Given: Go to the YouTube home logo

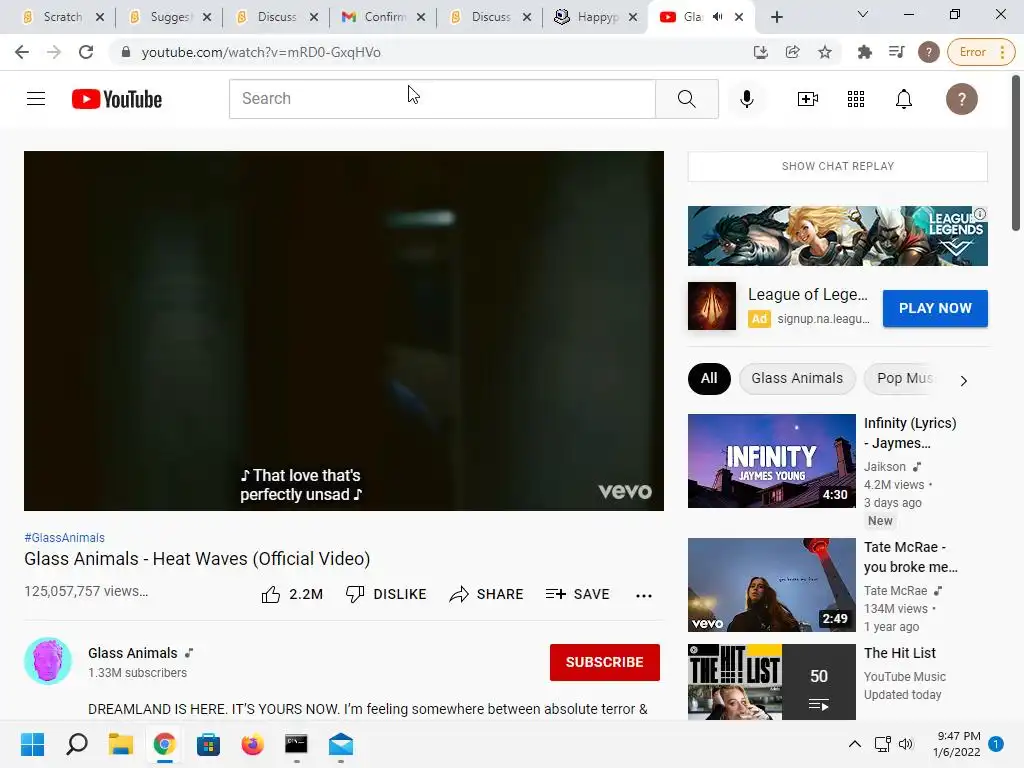Looking at the screenshot, I should pos(117,99).
